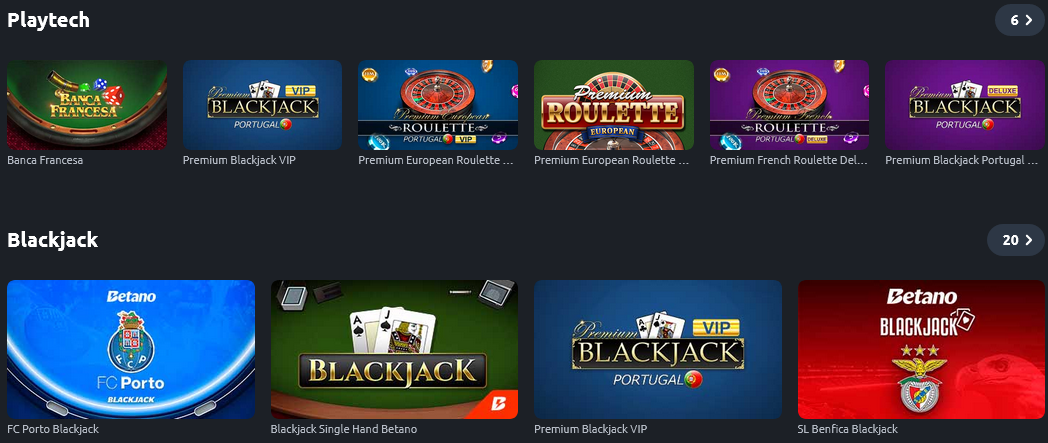The height and width of the screenshot is (443, 1048).
Task: Open Premium European Roulette Portugal VIP thumbnail
Action: [x=438, y=105]
